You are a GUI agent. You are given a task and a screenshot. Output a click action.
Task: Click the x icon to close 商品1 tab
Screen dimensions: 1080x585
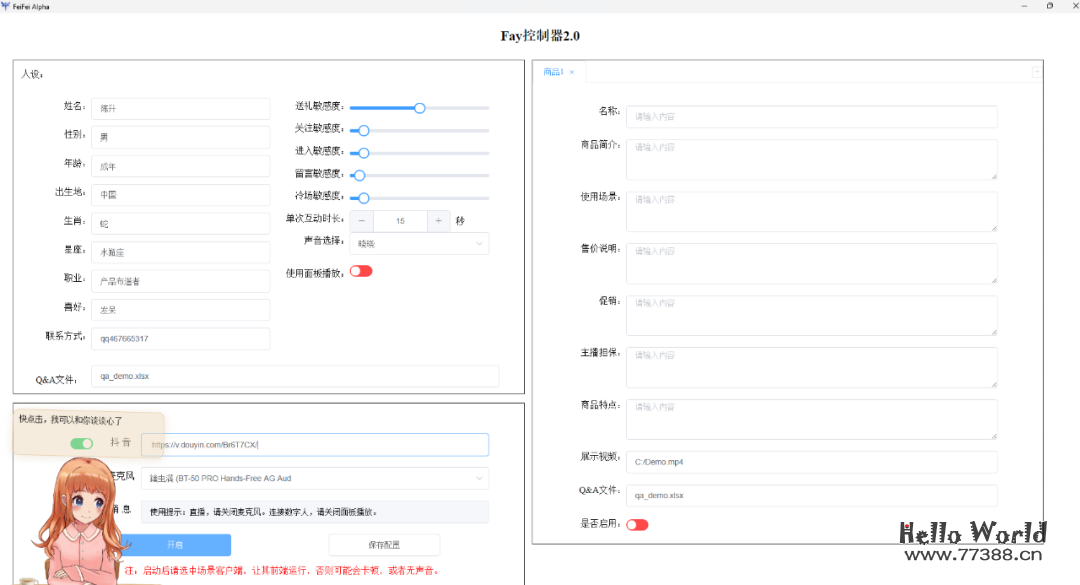tap(570, 71)
